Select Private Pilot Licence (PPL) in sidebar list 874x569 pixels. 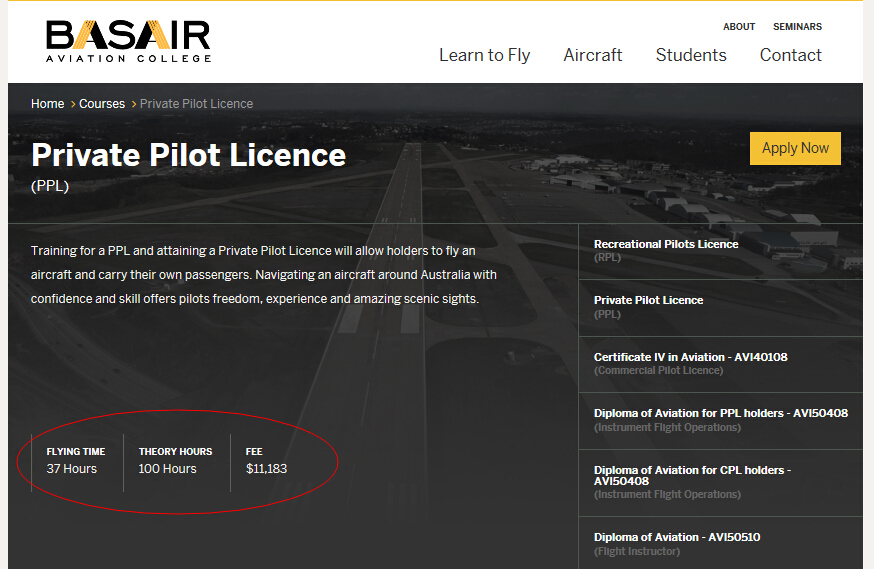coord(648,306)
